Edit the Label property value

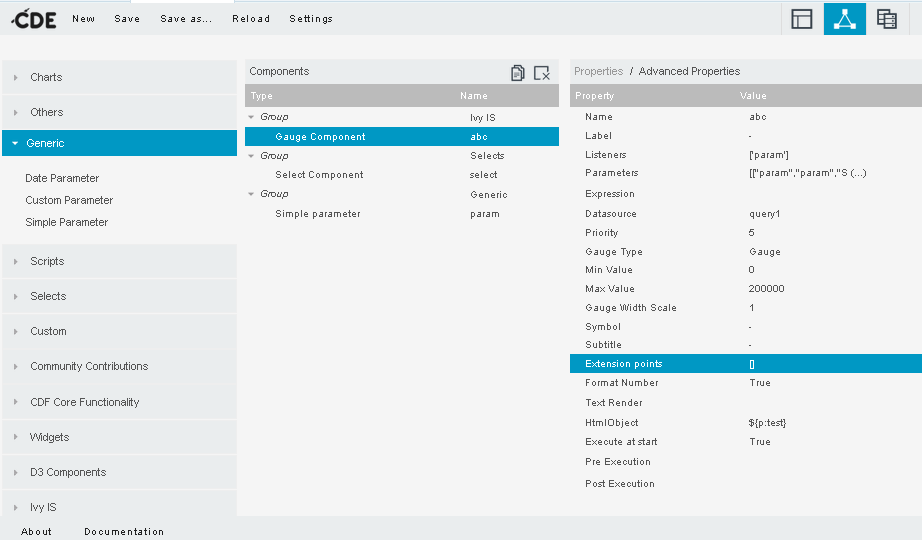coord(750,136)
